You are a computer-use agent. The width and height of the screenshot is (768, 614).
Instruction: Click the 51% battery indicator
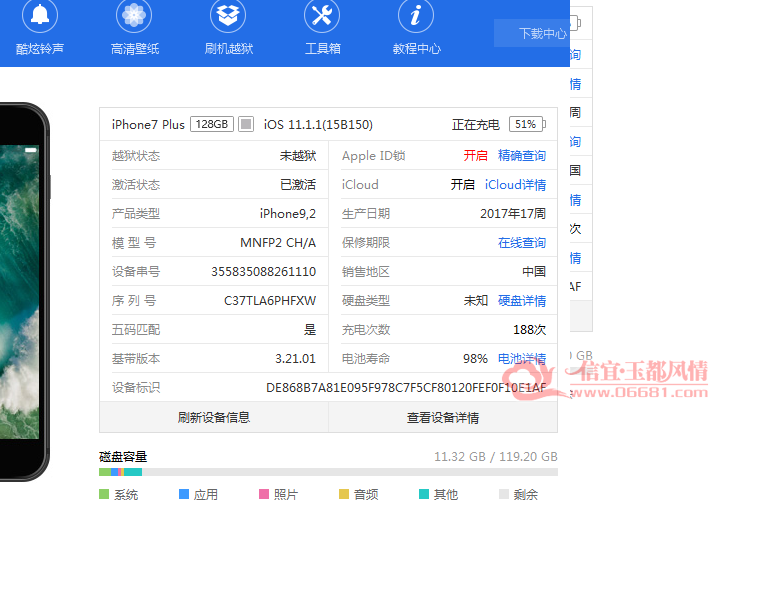click(527, 124)
